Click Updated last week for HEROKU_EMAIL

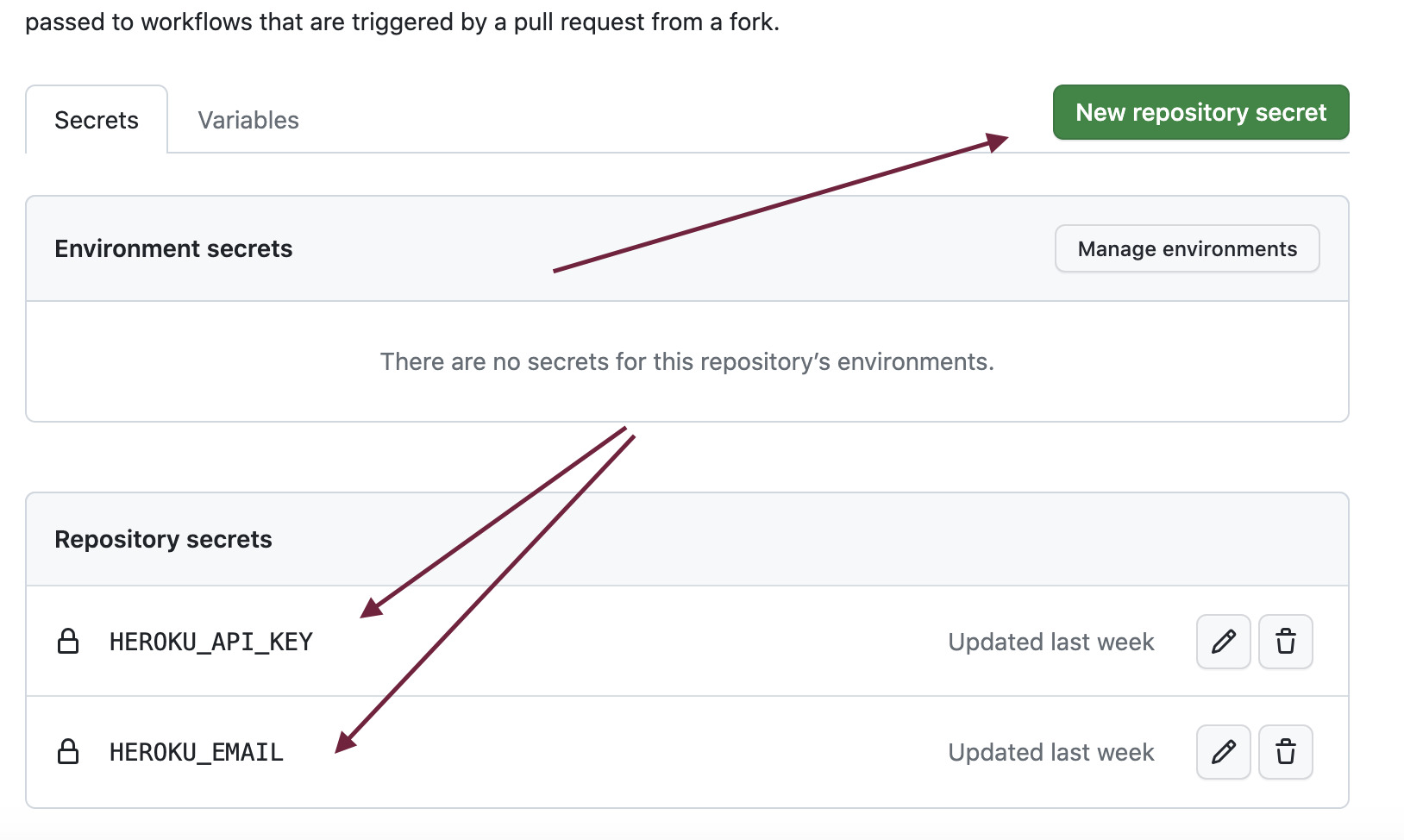tap(1050, 752)
